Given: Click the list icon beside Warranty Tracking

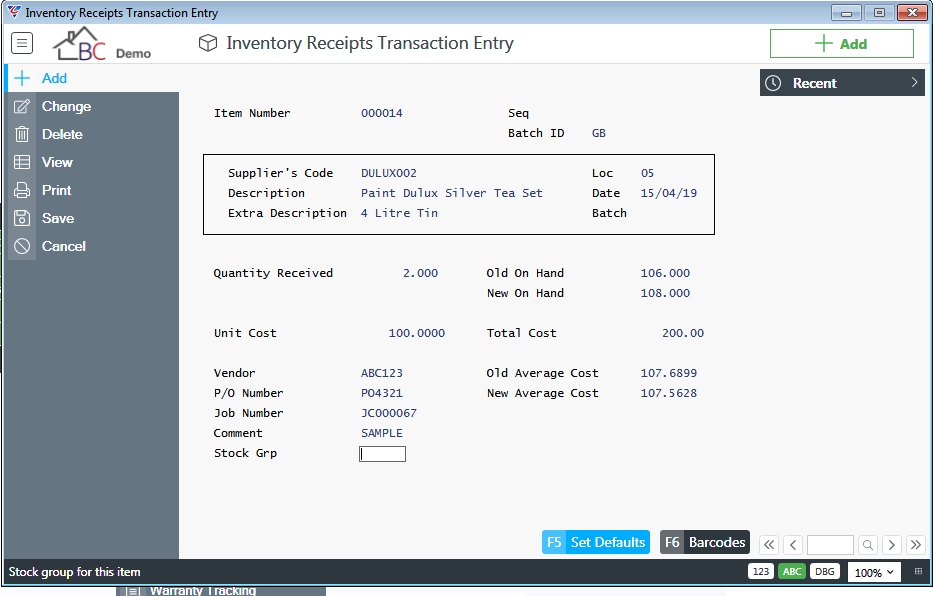Looking at the screenshot, I should pos(133,591).
